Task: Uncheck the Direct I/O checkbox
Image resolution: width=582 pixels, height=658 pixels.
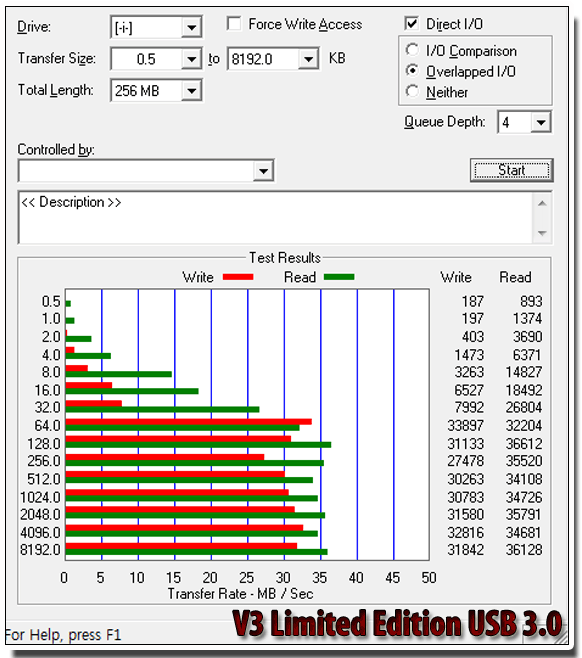Action: pos(412,24)
